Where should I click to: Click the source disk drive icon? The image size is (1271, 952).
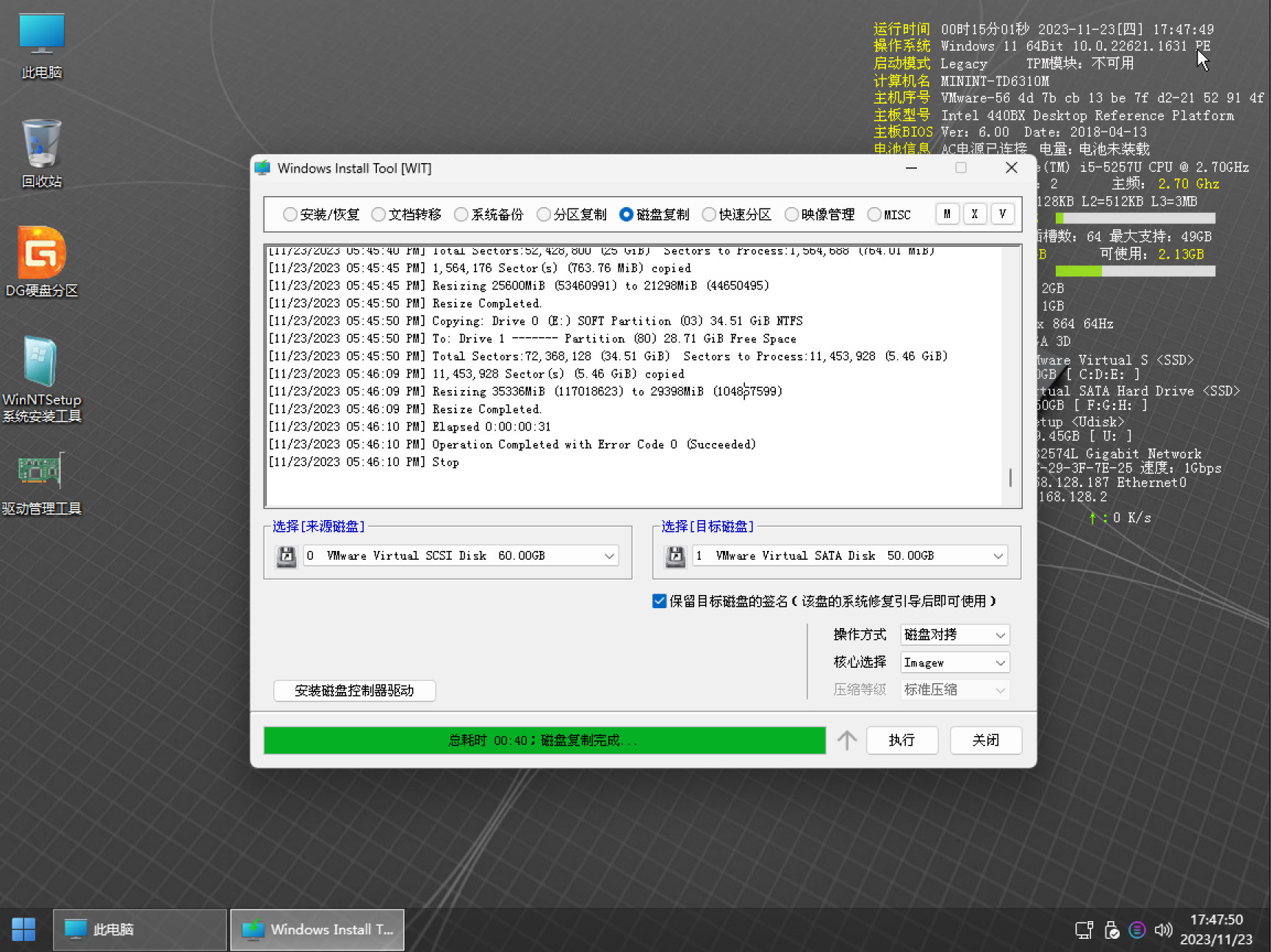click(287, 556)
